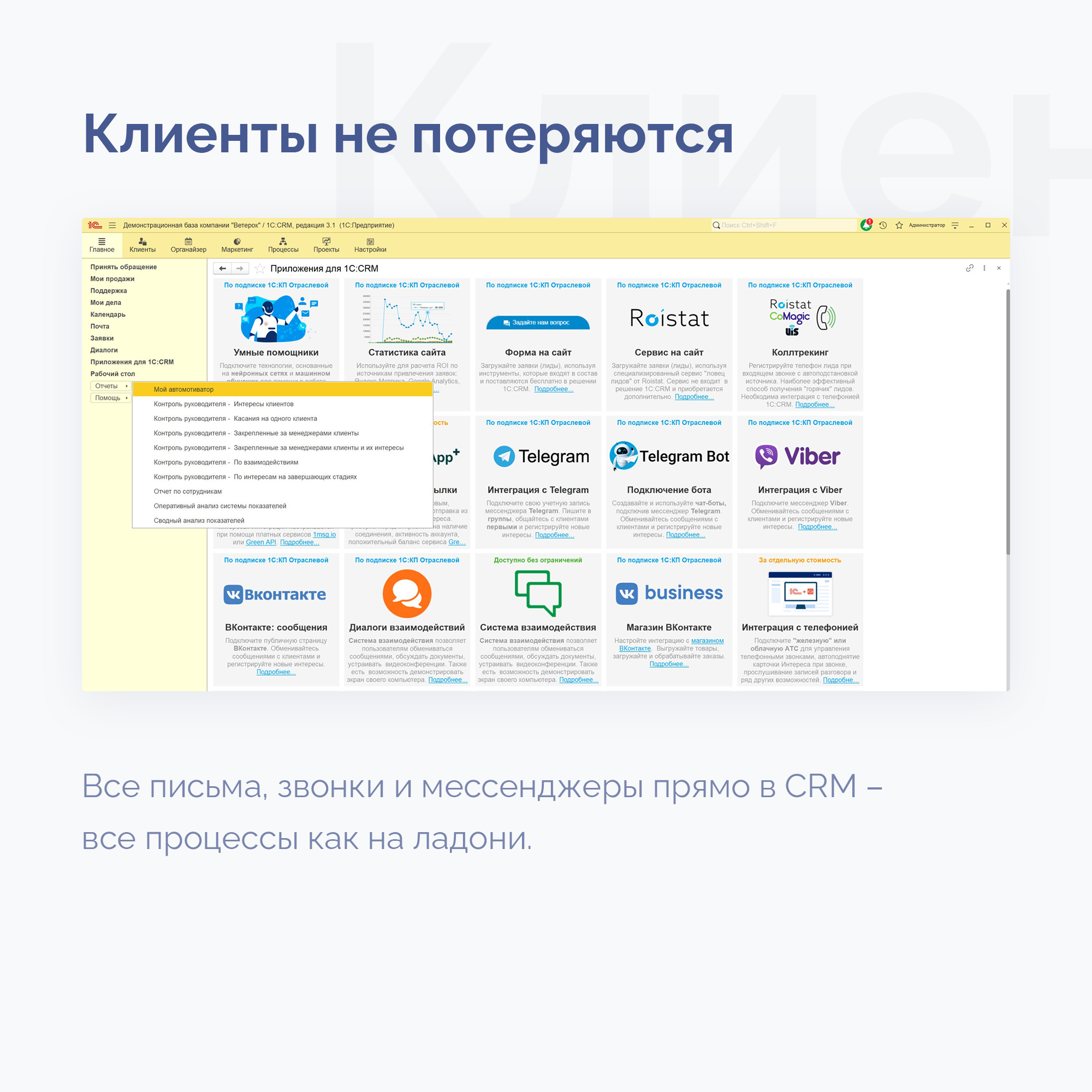Image resolution: width=1092 pixels, height=1092 pixels.
Task: Open the Green API link
Action: pos(260,542)
